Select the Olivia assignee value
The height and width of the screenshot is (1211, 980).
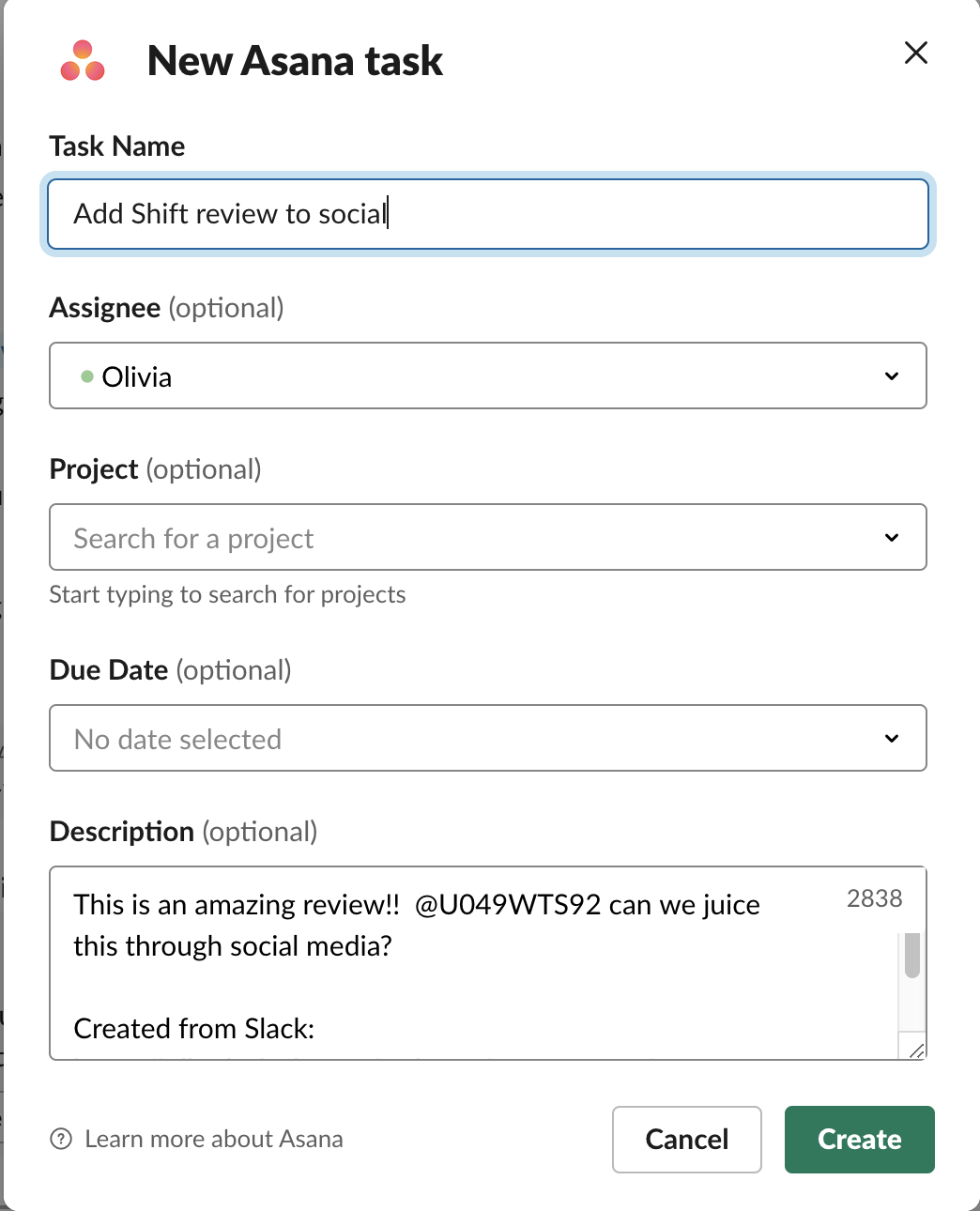click(x=136, y=376)
